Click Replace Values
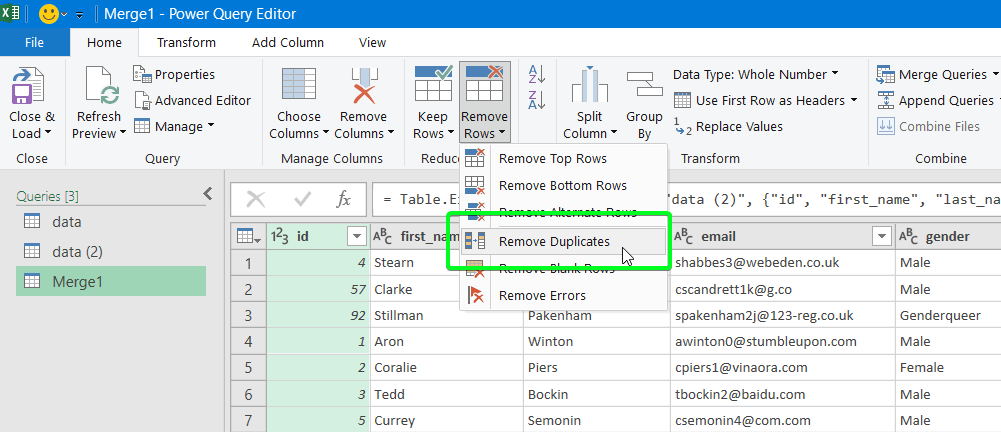Image resolution: width=1001 pixels, height=432 pixels. 728,126
